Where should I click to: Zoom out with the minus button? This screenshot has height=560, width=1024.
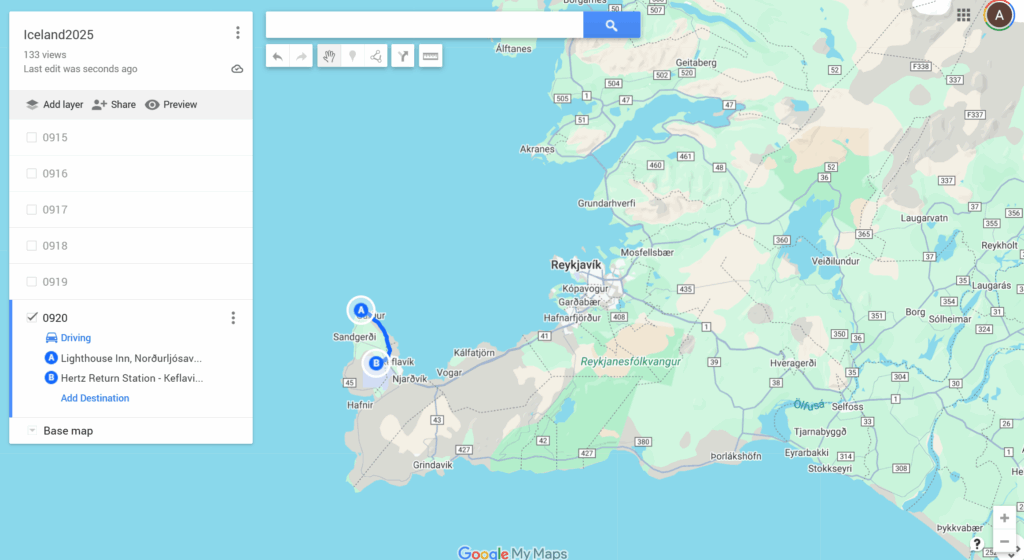coord(1004,541)
